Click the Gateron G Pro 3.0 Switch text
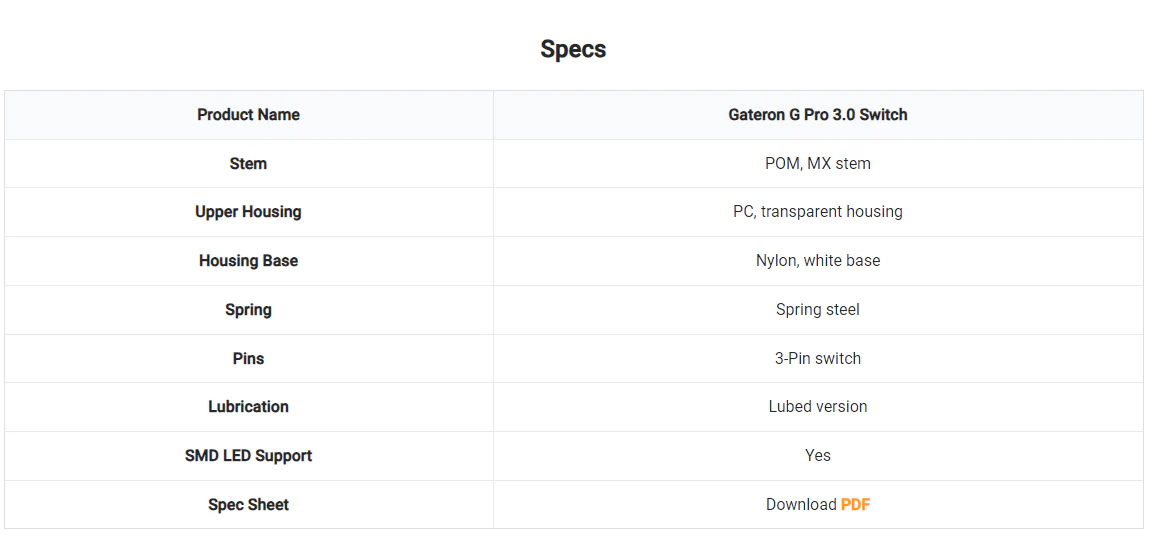The image size is (1152, 538). [x=817, y=115]
